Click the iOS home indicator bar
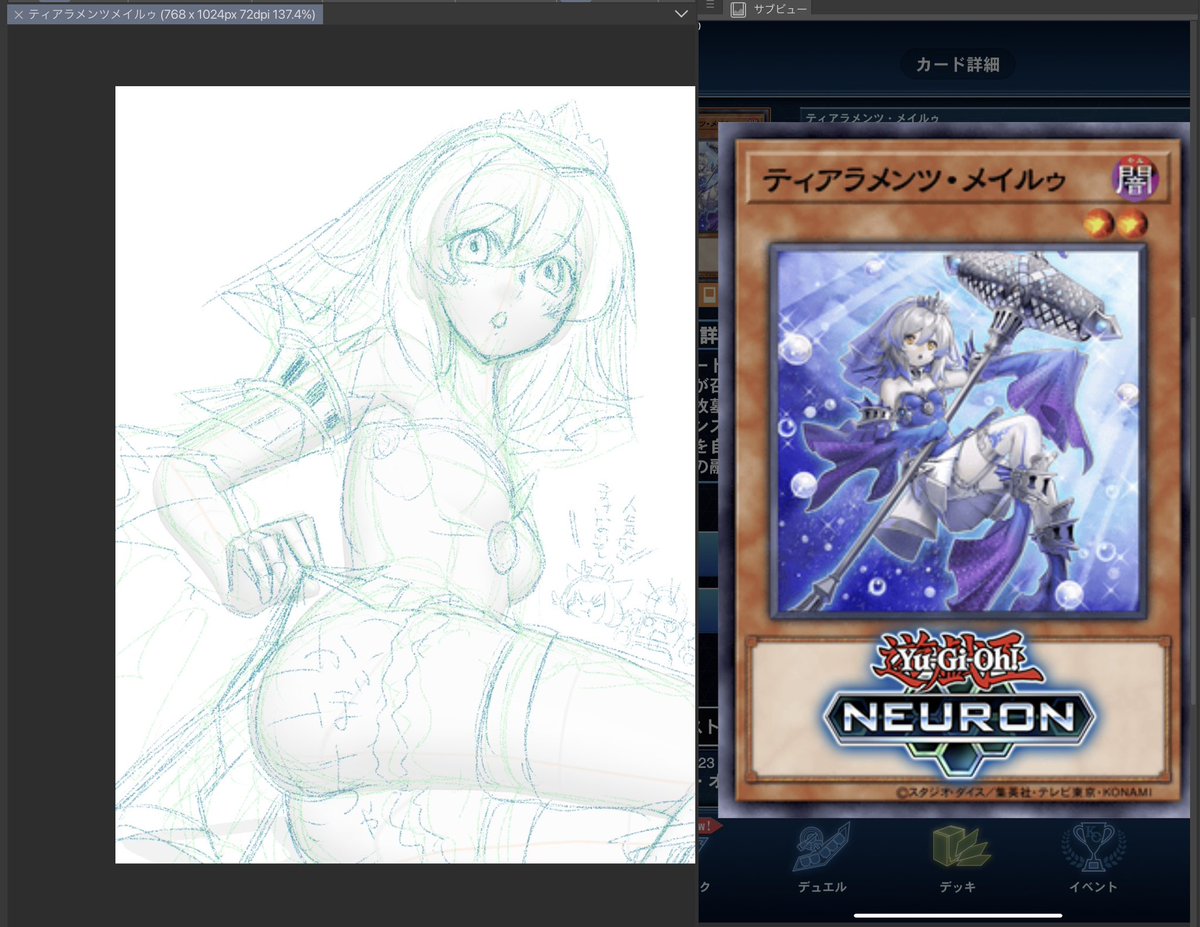The height and width of the screenshot is (927, 1200). click(957, 916)
